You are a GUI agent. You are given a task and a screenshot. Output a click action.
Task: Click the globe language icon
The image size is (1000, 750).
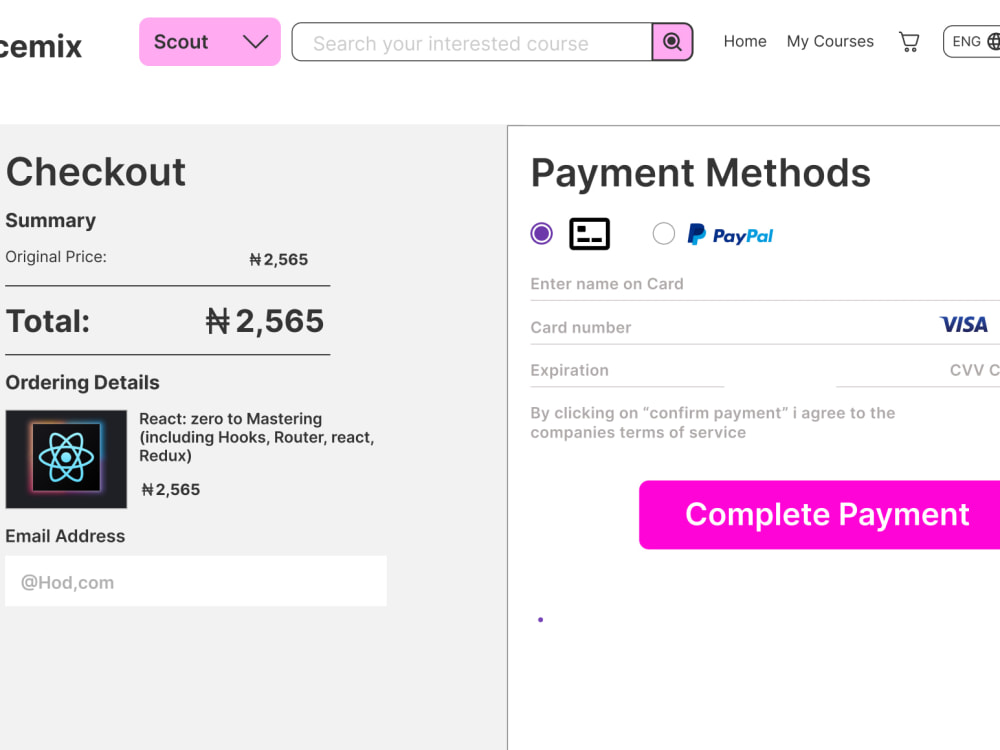[x=993, y=41]
